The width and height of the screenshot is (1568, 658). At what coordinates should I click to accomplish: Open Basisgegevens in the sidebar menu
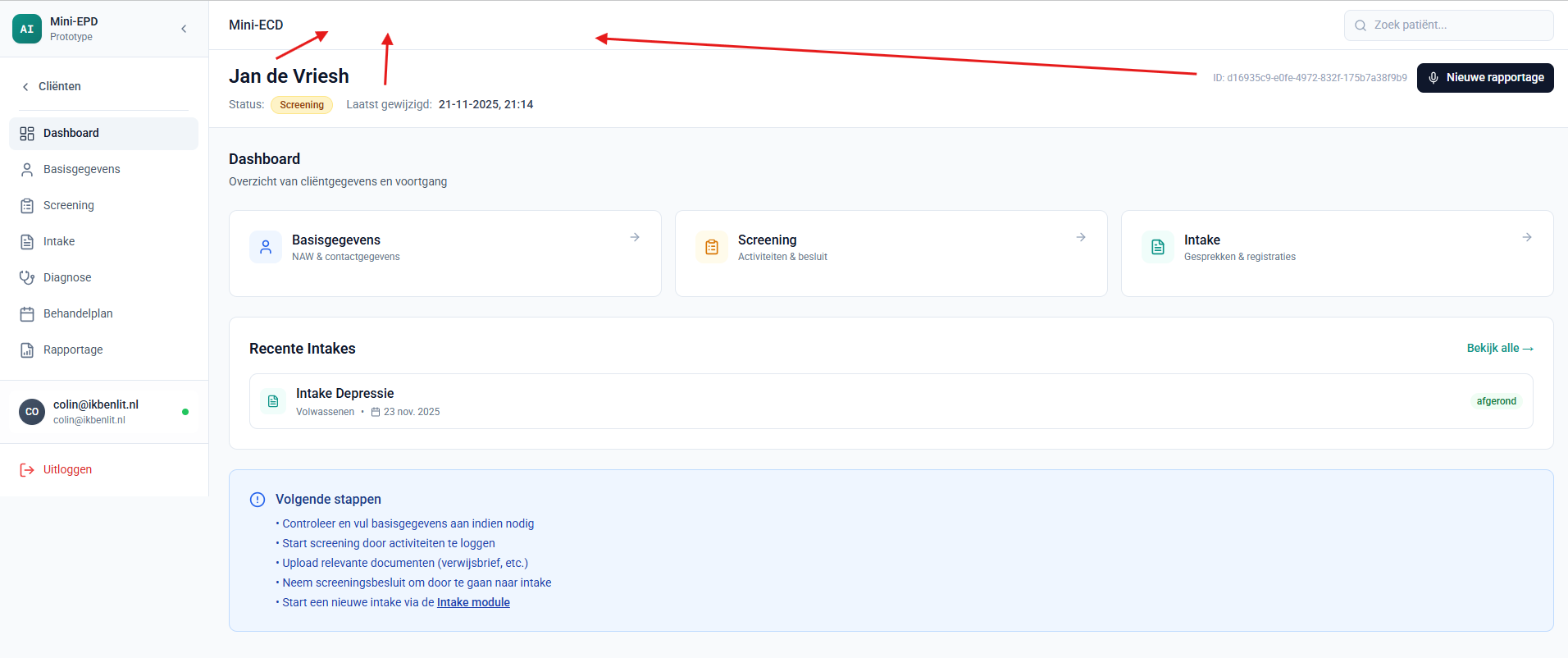[104, 170]
